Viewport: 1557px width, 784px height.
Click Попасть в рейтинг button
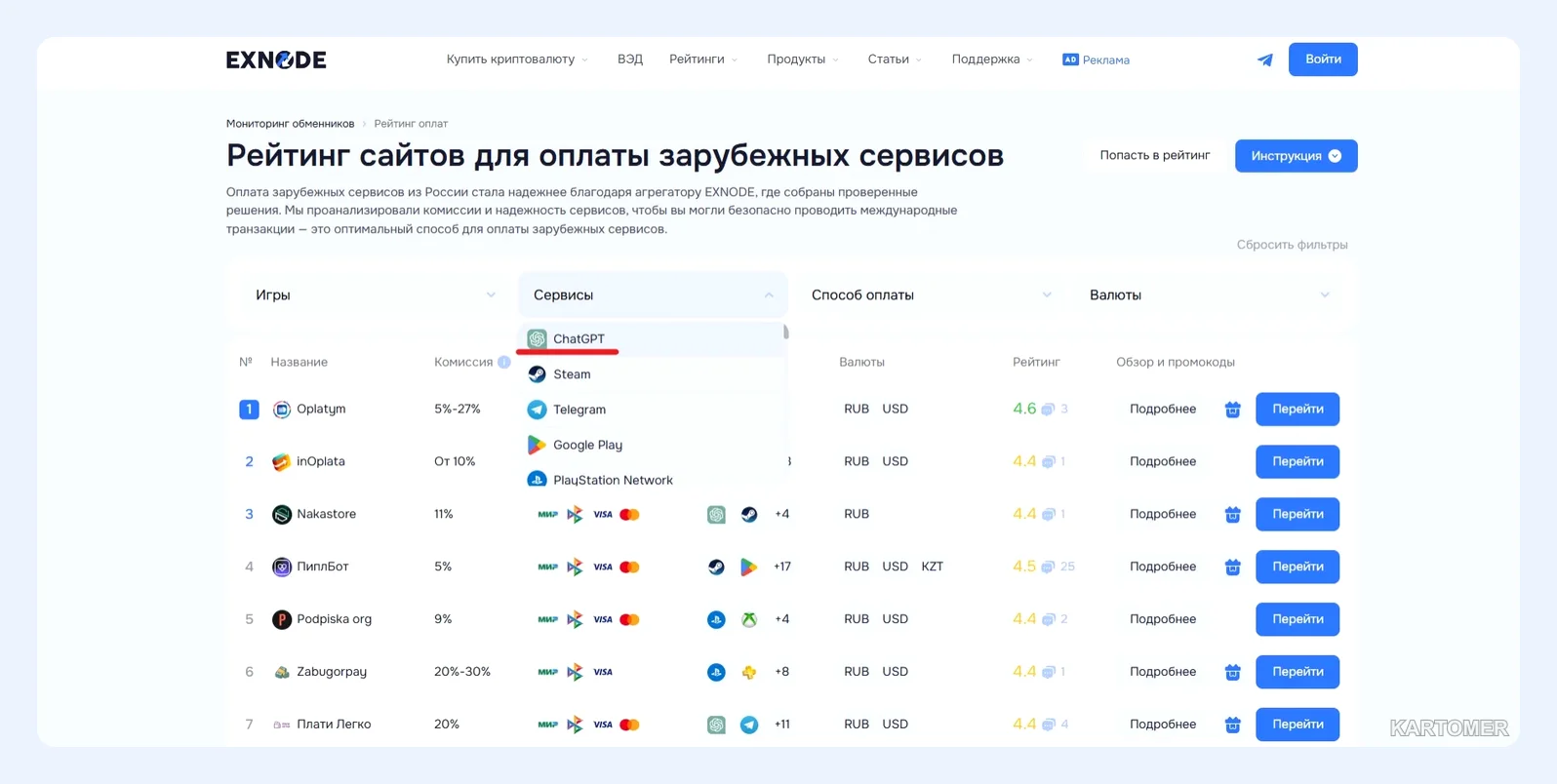[1155, 156]
